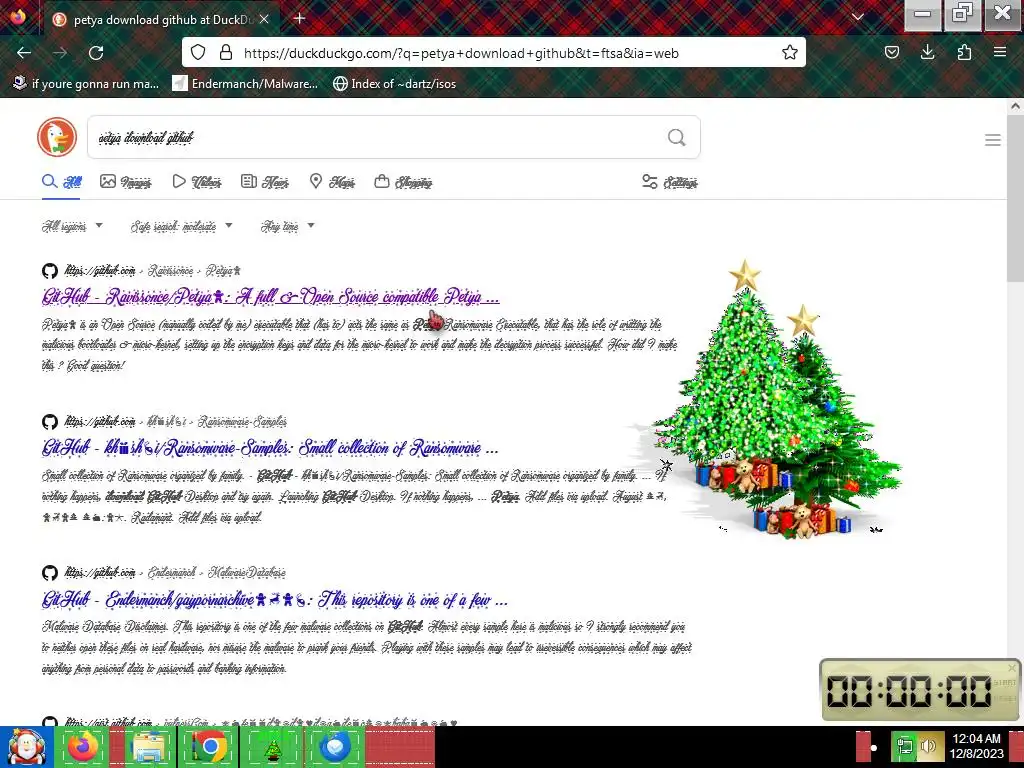Open 'if youre gonna run ma...' bookmark
This screenshot has width=1024, height=768.
pos(86,84)
